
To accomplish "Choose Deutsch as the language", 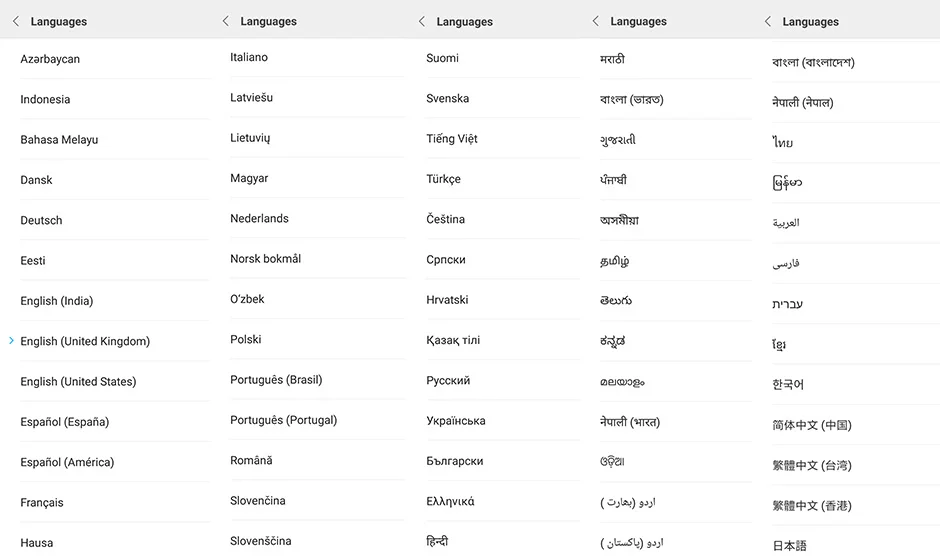I will [x=41, y=220].
